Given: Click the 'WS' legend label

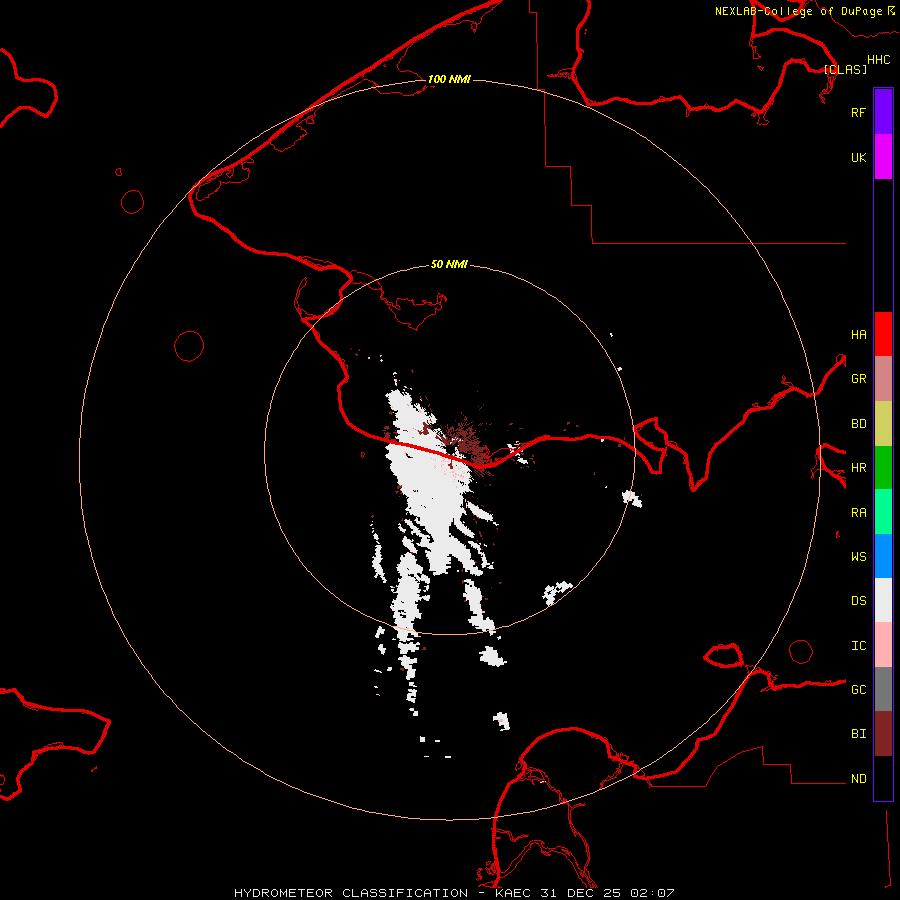Looking at the screenshot, I should point(858,557).
